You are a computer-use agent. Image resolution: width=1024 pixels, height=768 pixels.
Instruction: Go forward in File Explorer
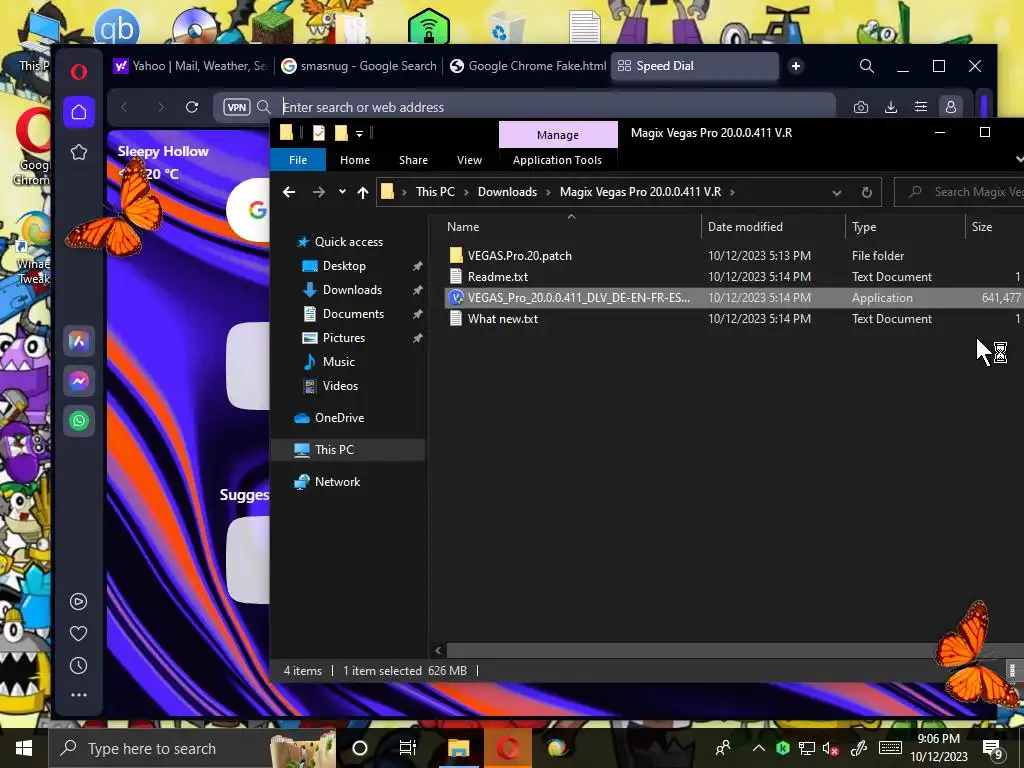click(319, 192)
